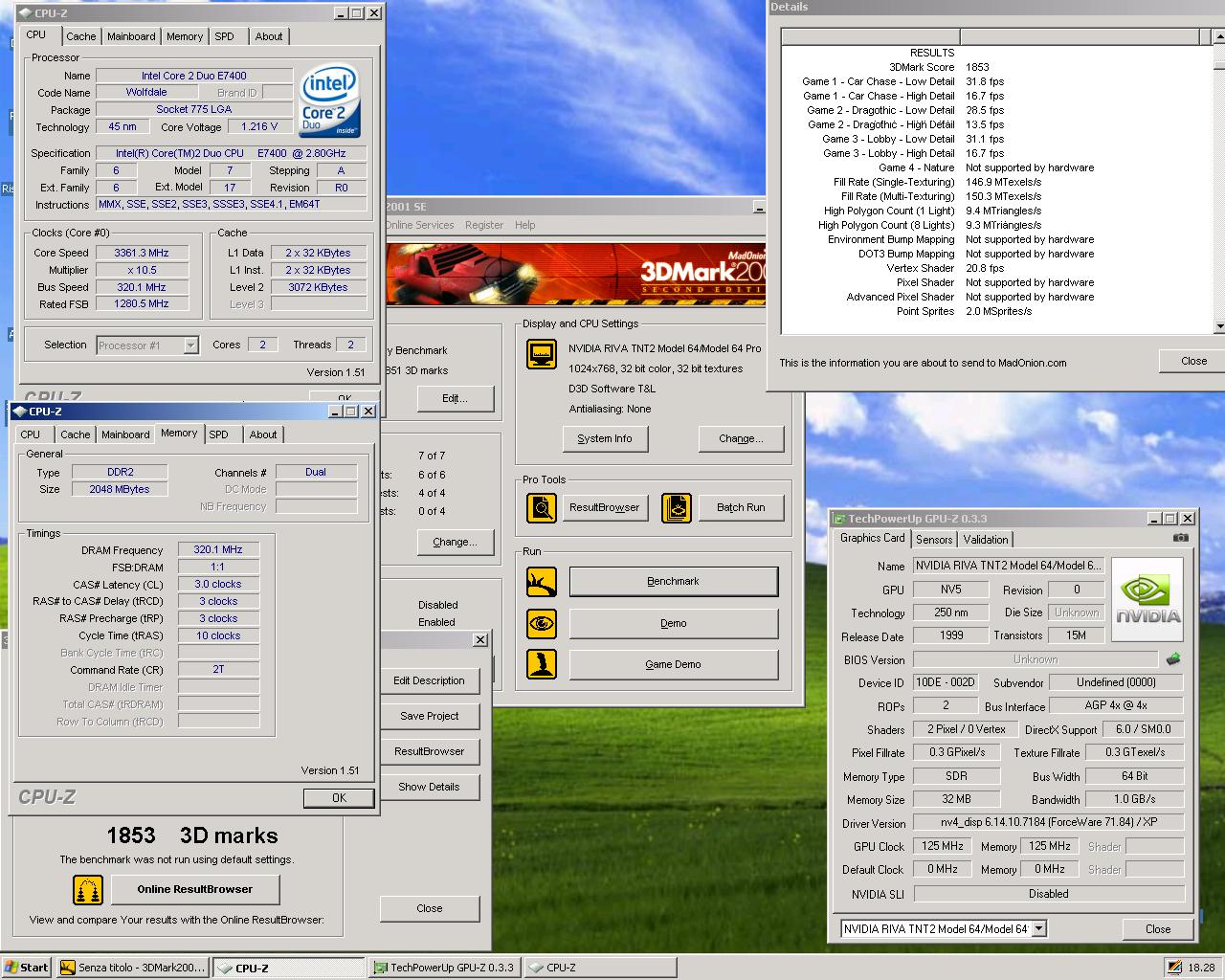Screen dimensions: 1225x980
Task: Click the Driver Version field in GPU-Z
Action: coord(1048,822)
